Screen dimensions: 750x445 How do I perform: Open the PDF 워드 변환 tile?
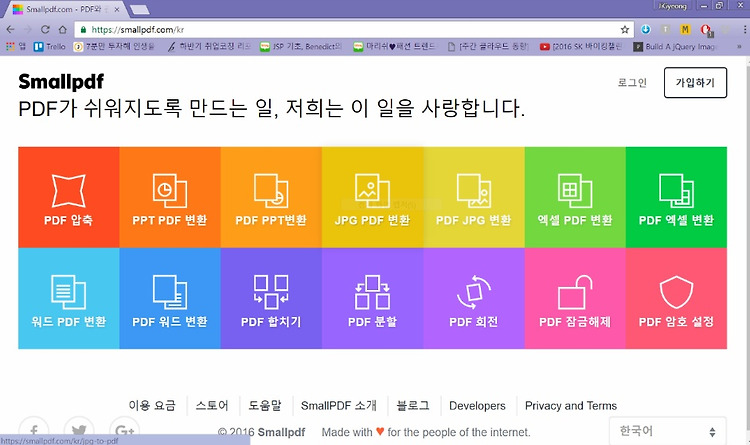point(170,298)
